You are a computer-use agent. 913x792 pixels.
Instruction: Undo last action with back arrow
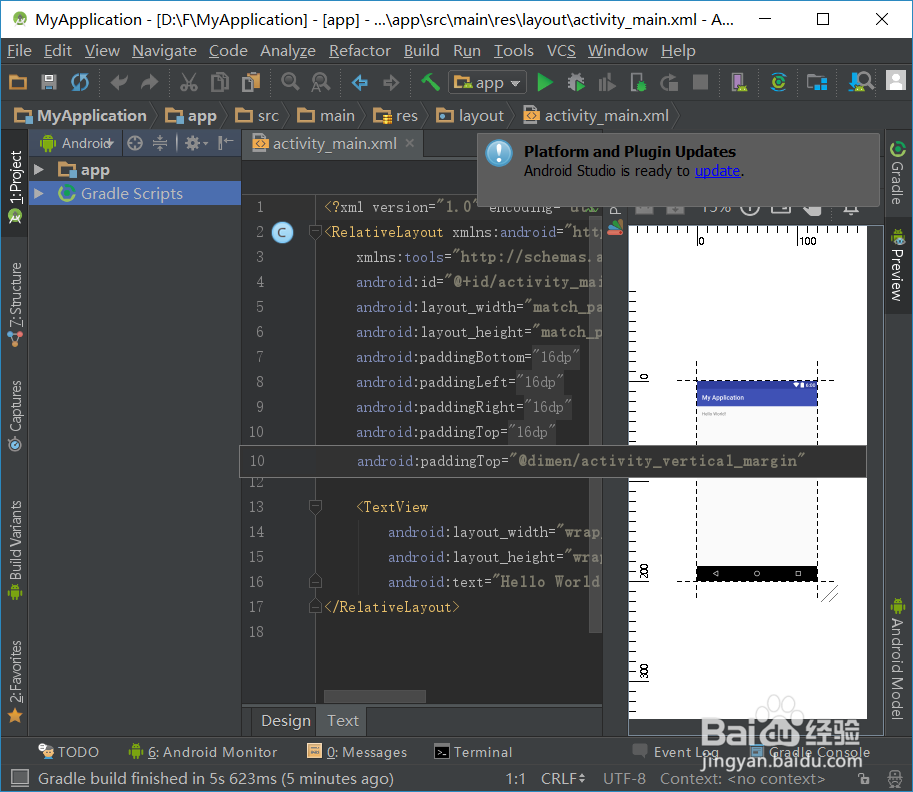119,83
